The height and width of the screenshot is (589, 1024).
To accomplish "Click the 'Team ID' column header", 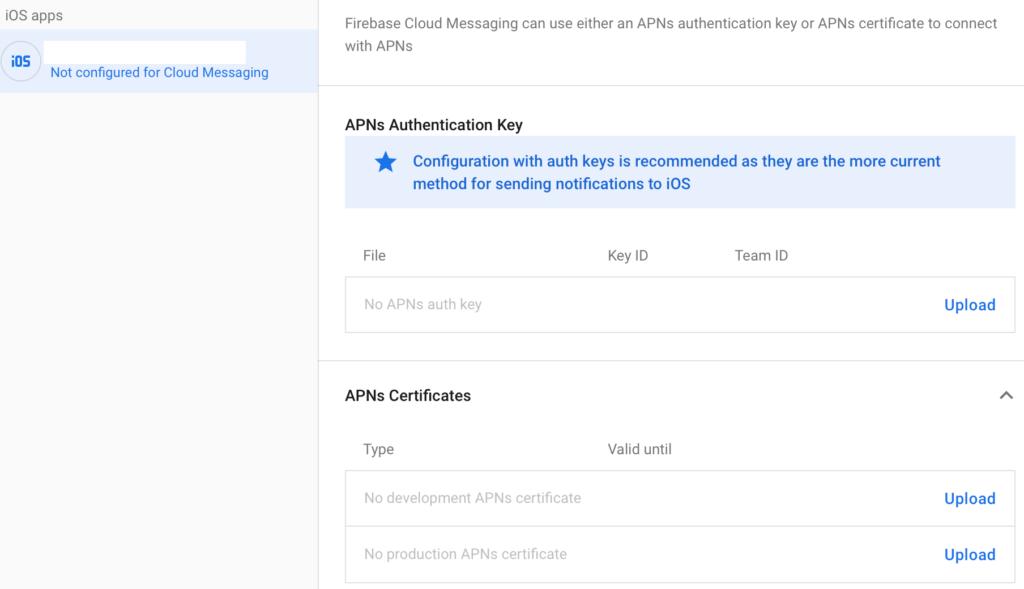I will (x=760, y=256).
